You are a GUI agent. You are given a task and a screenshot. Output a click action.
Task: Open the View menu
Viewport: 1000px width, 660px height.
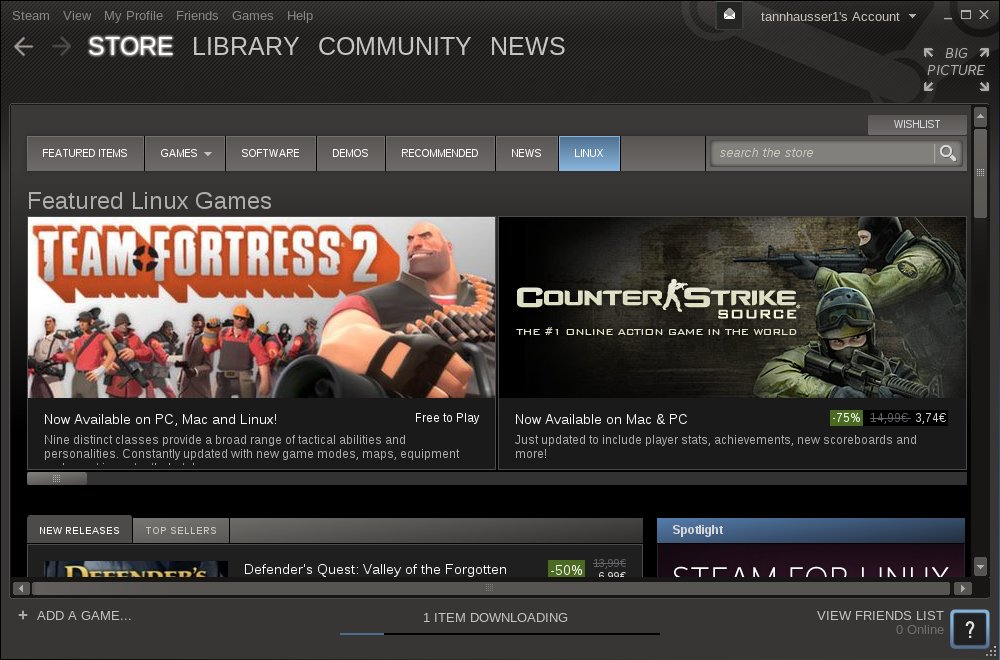(77, 16)
